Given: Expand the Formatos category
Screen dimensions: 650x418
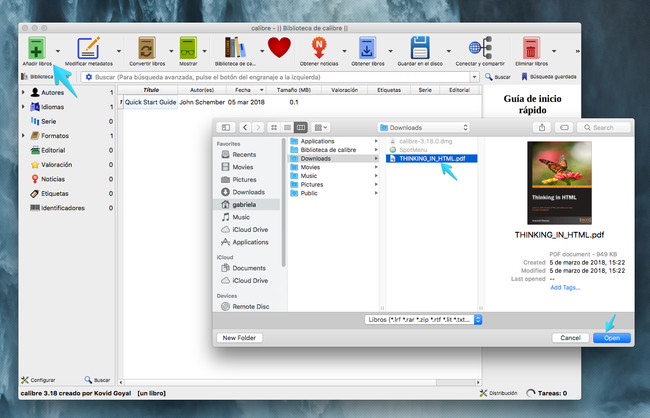Looking at the screenshot, I should point(23,136).
